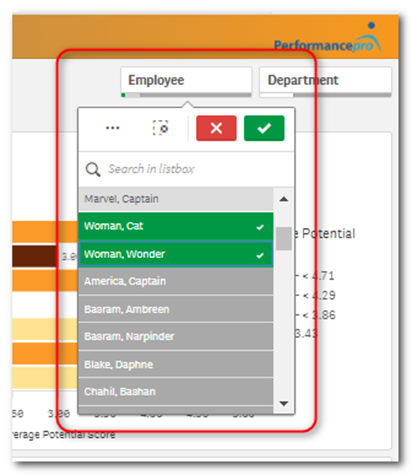This screenshot has height=475, width=412.
Task: Choose Basram, Narpinder list entry
Action: point(176,337)
